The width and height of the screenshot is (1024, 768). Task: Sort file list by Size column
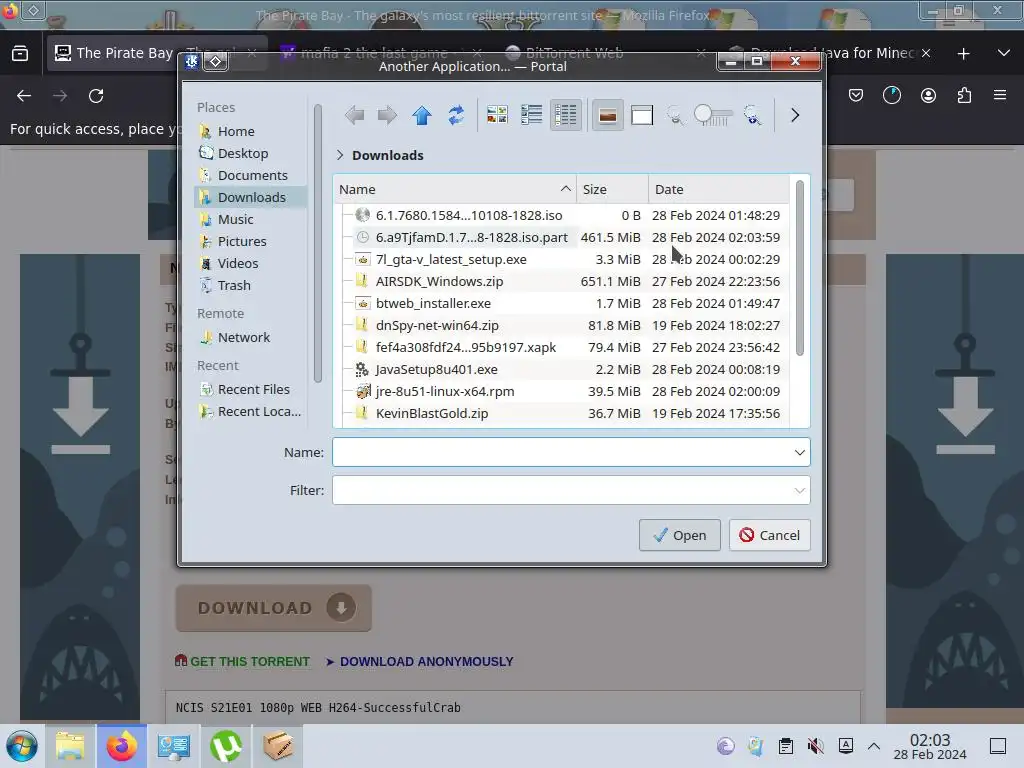point(613,189)
